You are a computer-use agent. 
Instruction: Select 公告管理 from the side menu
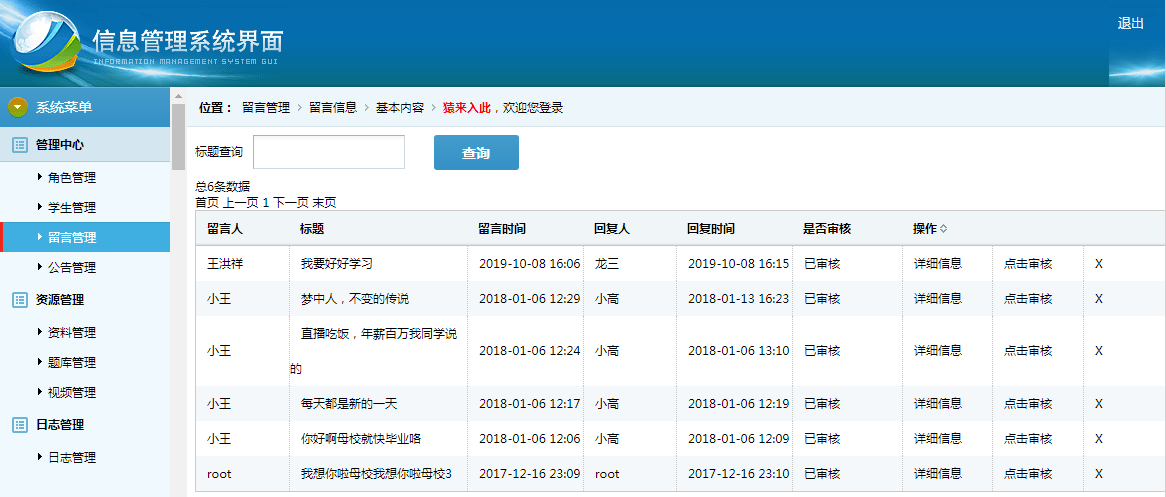(x=71, y=268)
